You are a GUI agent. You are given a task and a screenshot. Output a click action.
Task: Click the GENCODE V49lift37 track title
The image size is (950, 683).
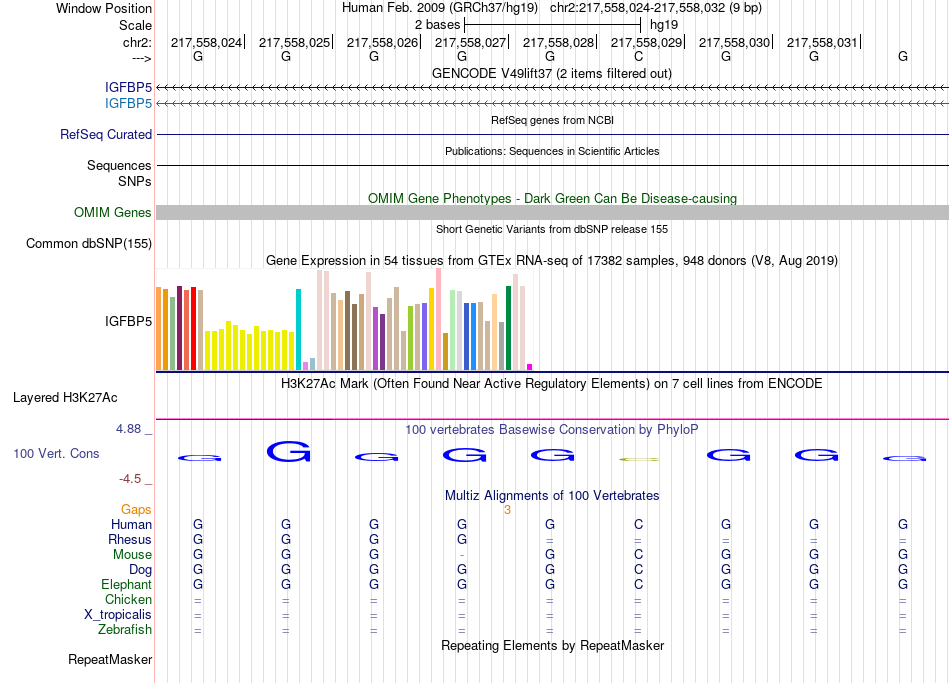click(551, 74)
